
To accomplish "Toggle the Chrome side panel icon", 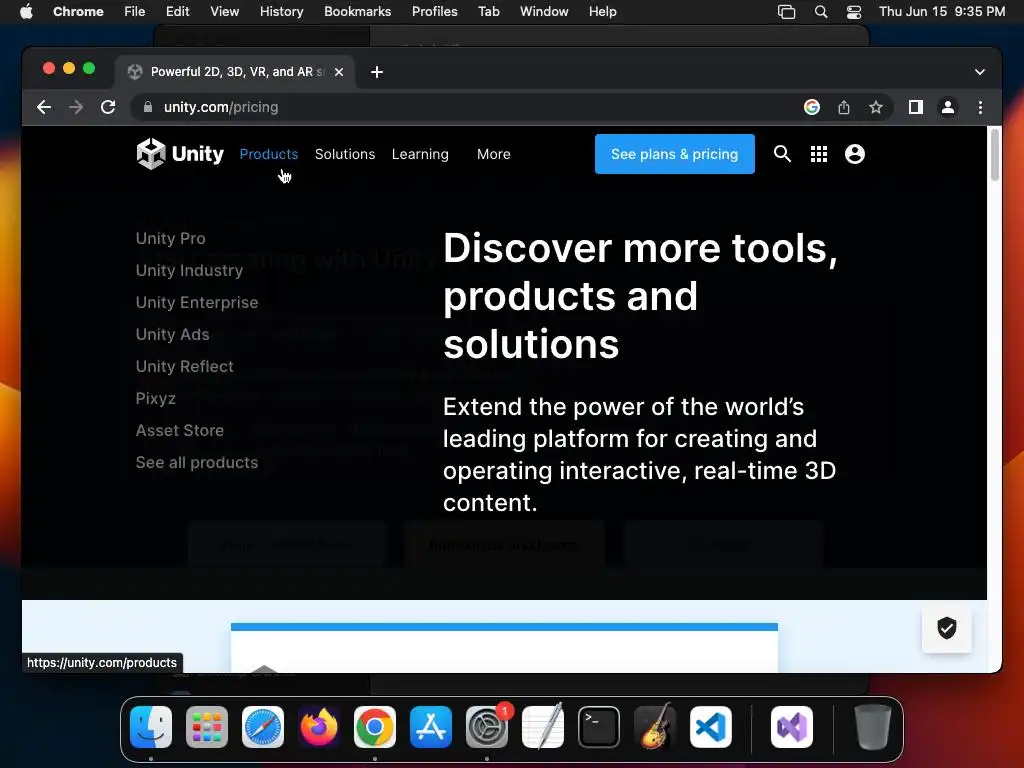I will [x=916, y=107].
